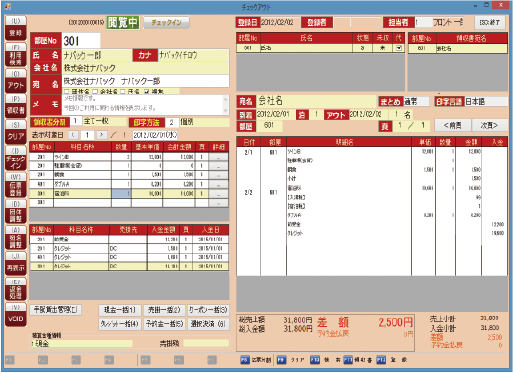The height and width of the screenshot is (373, 513).
Task: Toggle the 代 checkbox in guest row
Action: 399,48
